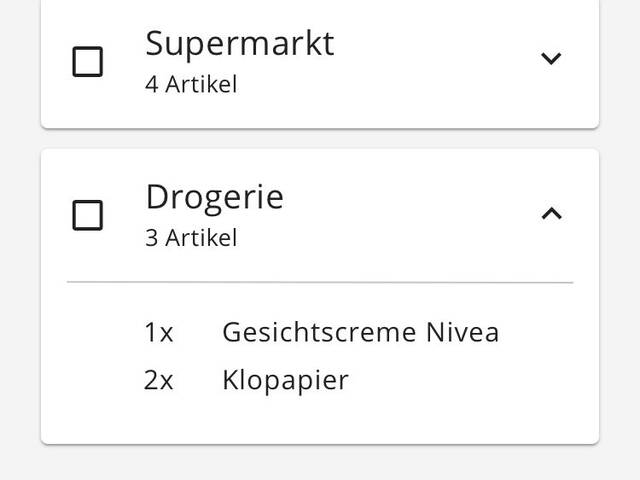Viewport: 640px width, 480px height.
Task: Click the "4 Artikel" subtitle
Action: (x=191, y=85)
